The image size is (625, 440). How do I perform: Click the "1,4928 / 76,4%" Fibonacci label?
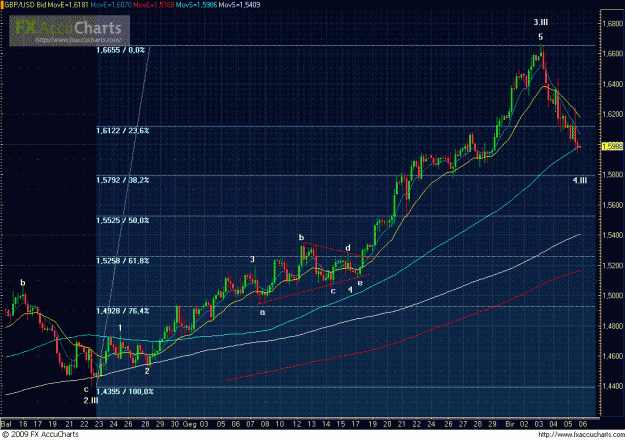tap(122, 311)
